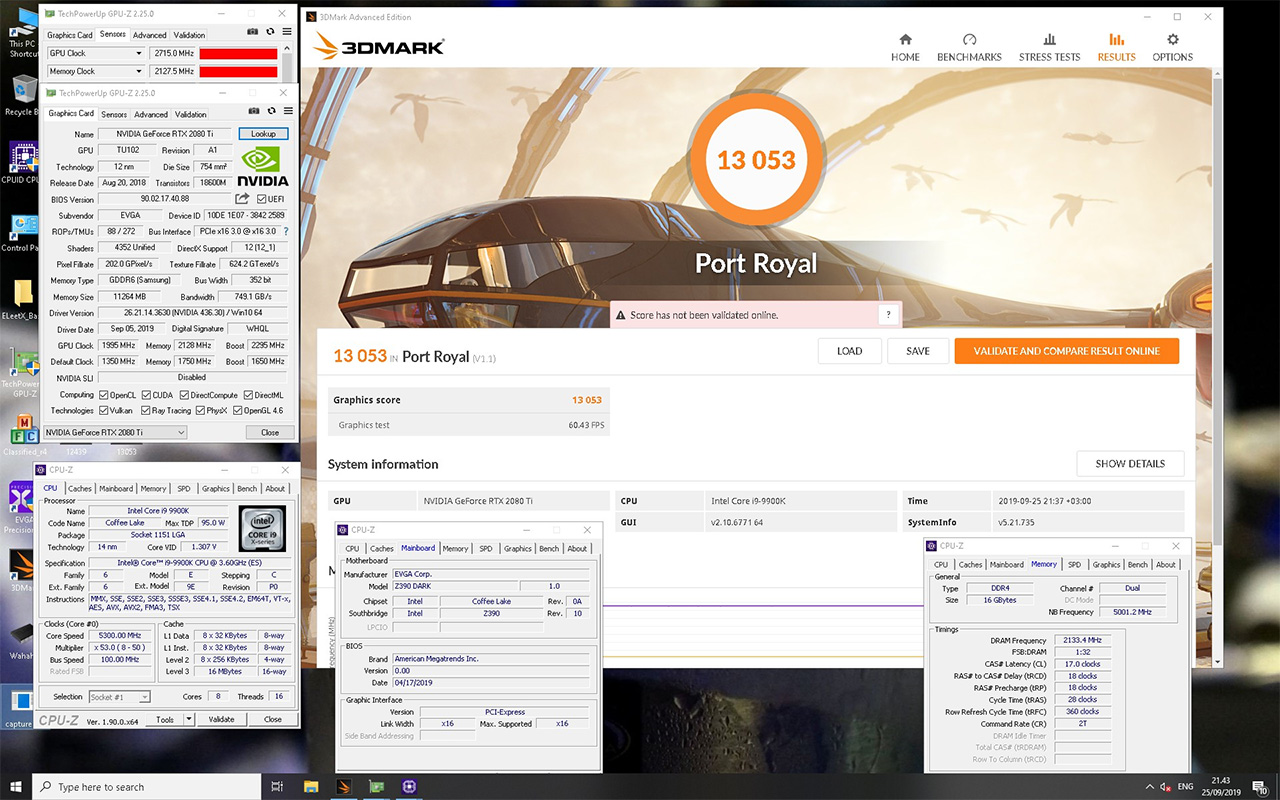
Task: Click the Lookup button in GPU-Z
Action: pos(263,134)
